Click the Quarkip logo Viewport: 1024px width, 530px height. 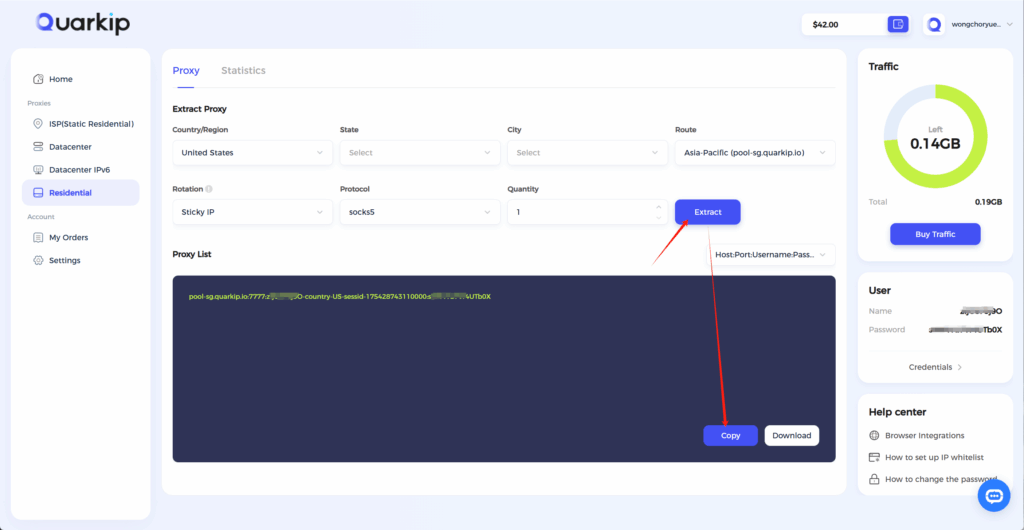point(83,23)
